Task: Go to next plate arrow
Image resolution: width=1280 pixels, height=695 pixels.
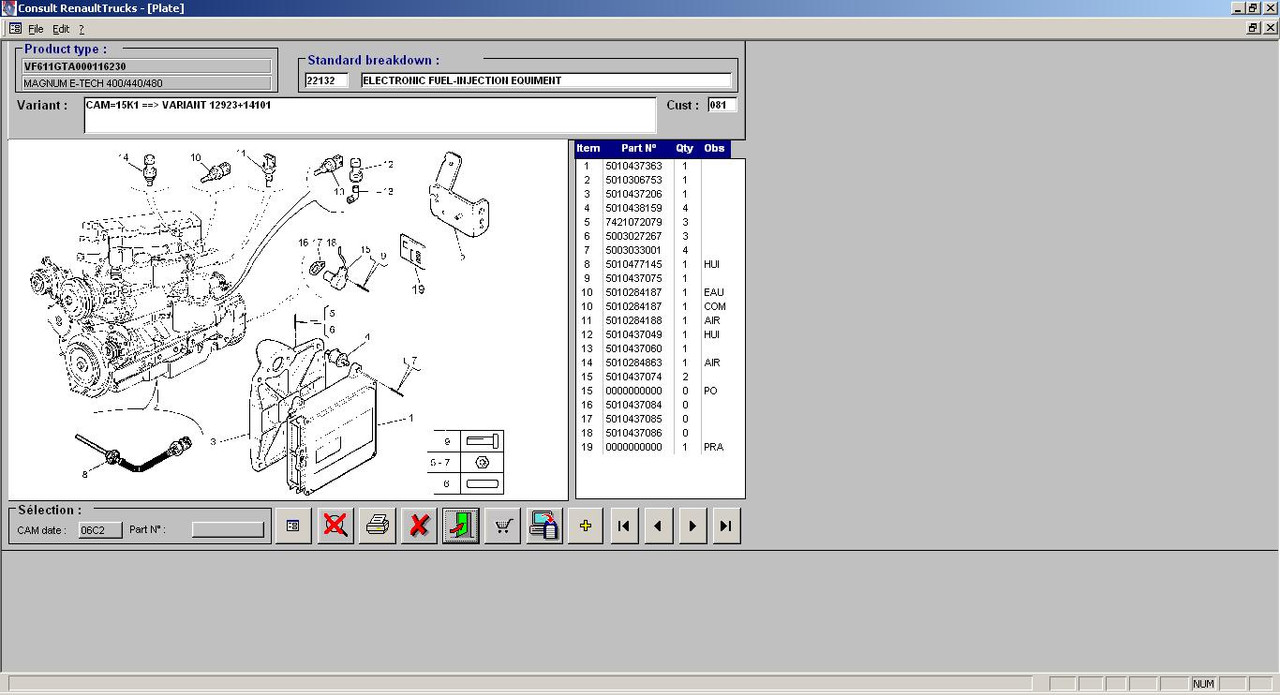Action: (x=692, y=526)
